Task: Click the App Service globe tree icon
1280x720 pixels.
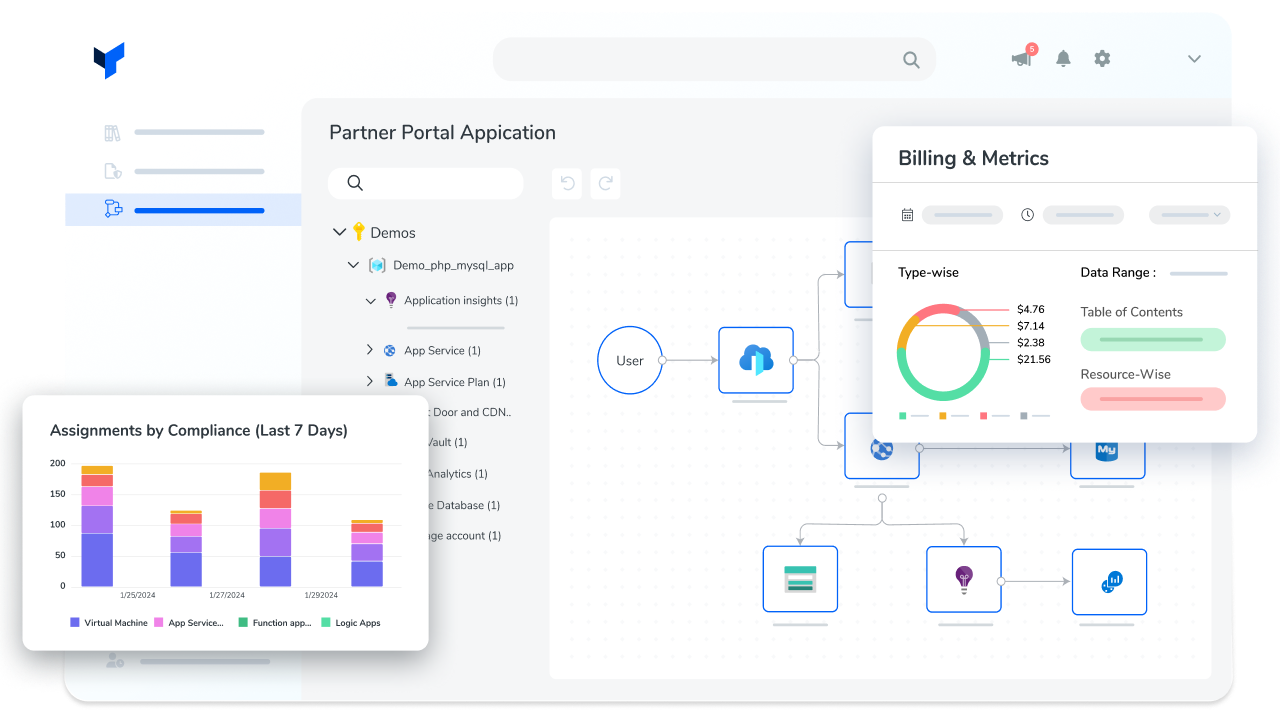Action: pos(390,351)
